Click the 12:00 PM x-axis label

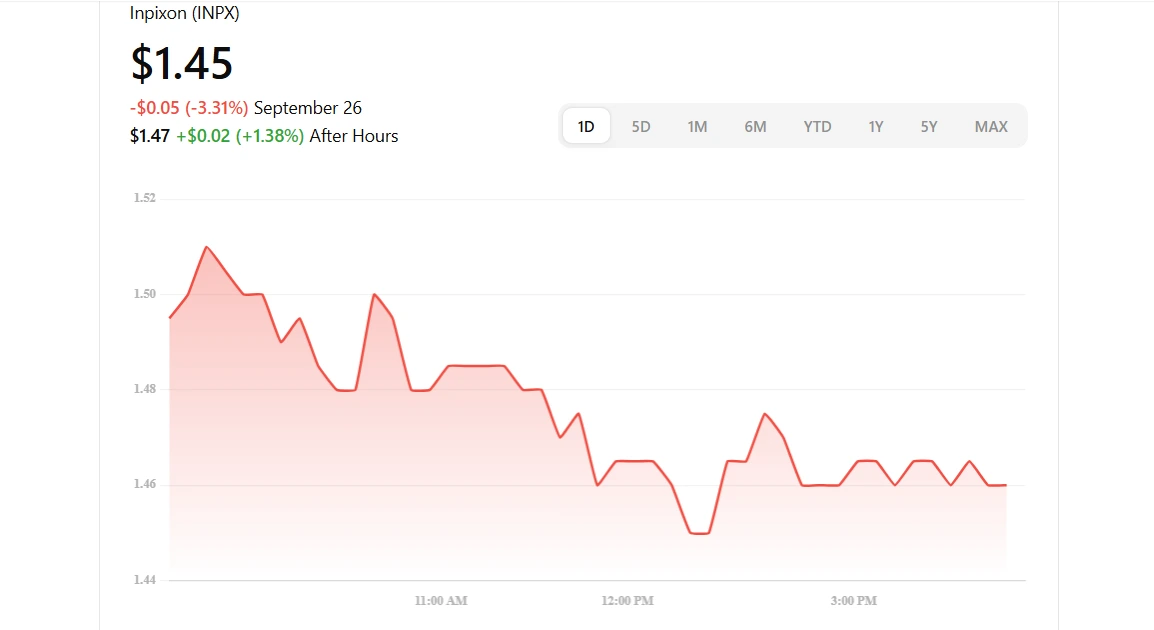627,601
